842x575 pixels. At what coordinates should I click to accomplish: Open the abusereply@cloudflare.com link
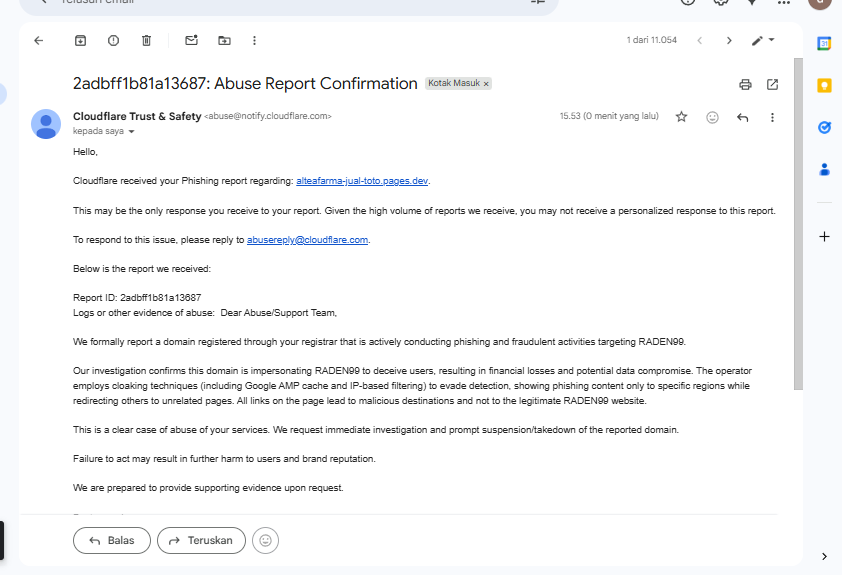click(x=308, y=240)
